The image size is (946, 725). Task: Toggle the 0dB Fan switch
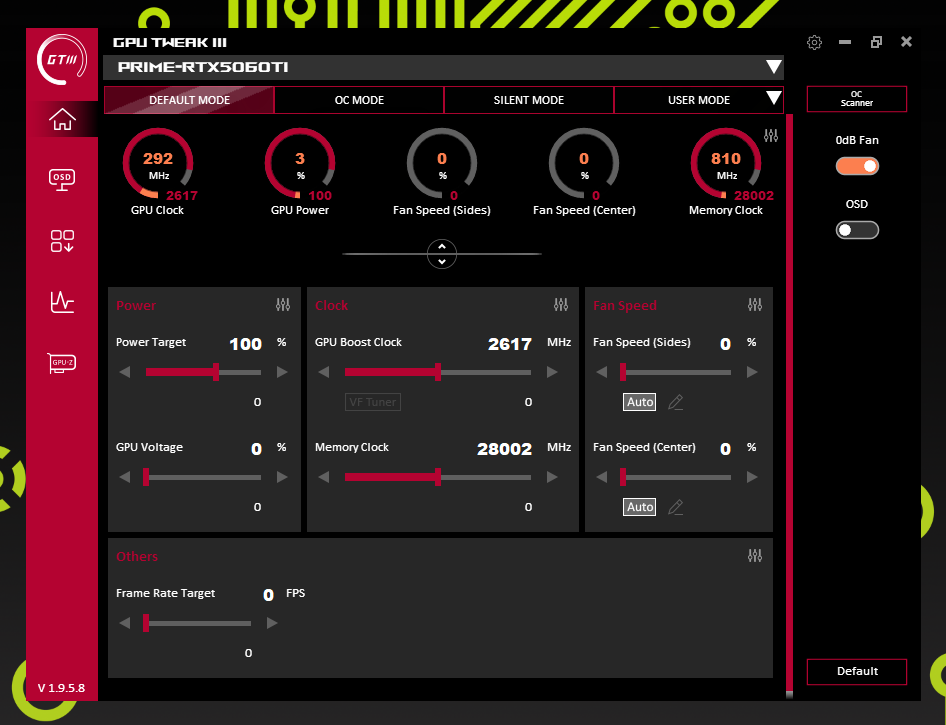[x=857, y=166]
